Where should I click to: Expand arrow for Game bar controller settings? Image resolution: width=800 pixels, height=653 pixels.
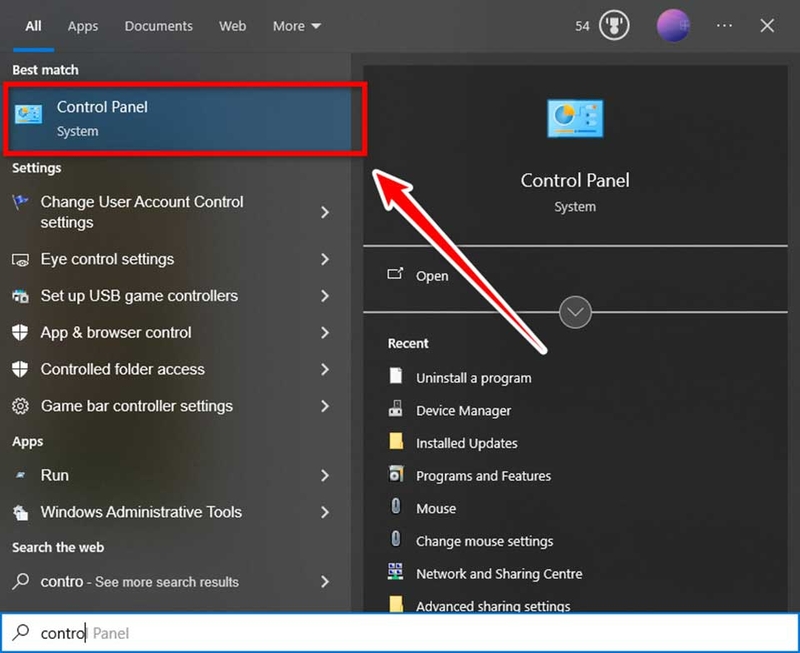tap(324, 406)
